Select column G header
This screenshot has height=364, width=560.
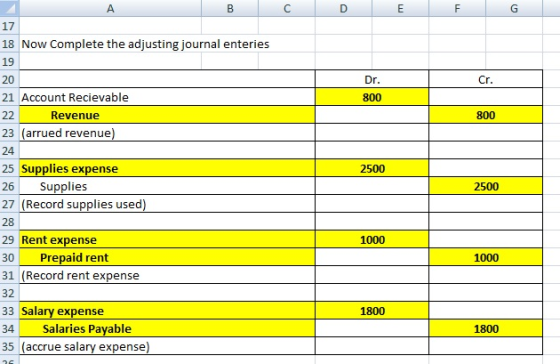point(514,8)
